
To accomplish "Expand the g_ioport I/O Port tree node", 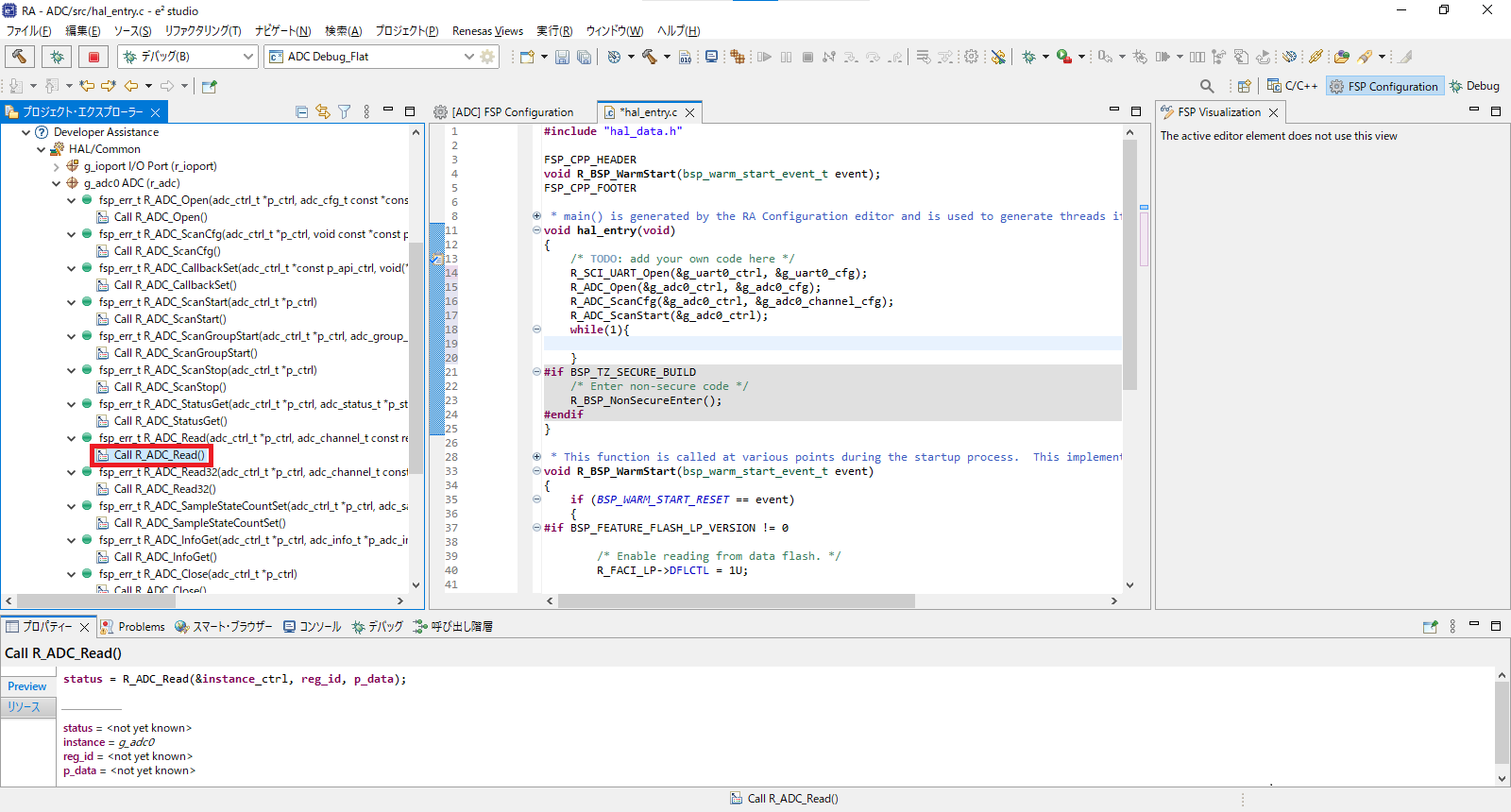I will coord(57,166).
